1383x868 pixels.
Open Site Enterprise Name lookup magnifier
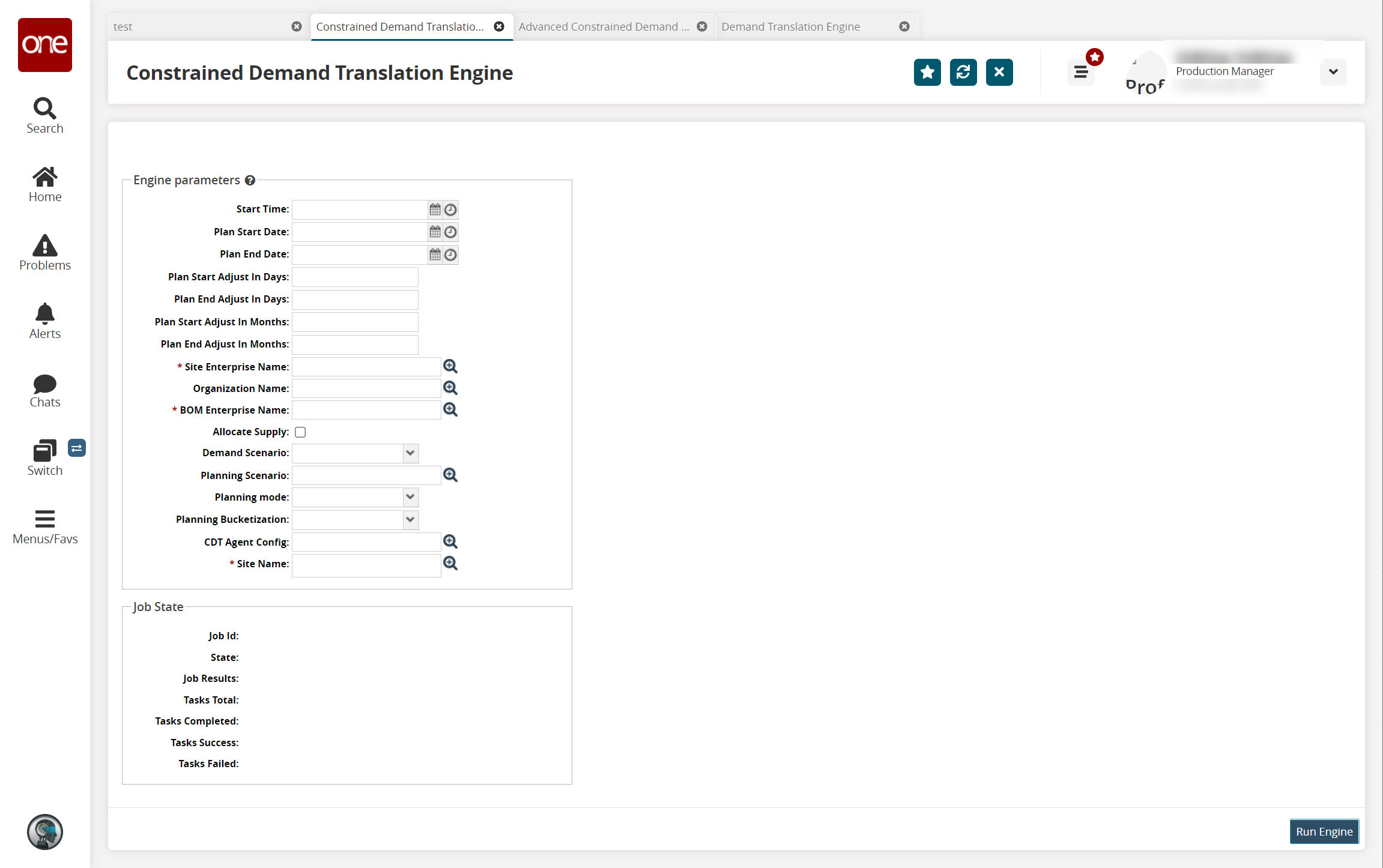(450, 366)
